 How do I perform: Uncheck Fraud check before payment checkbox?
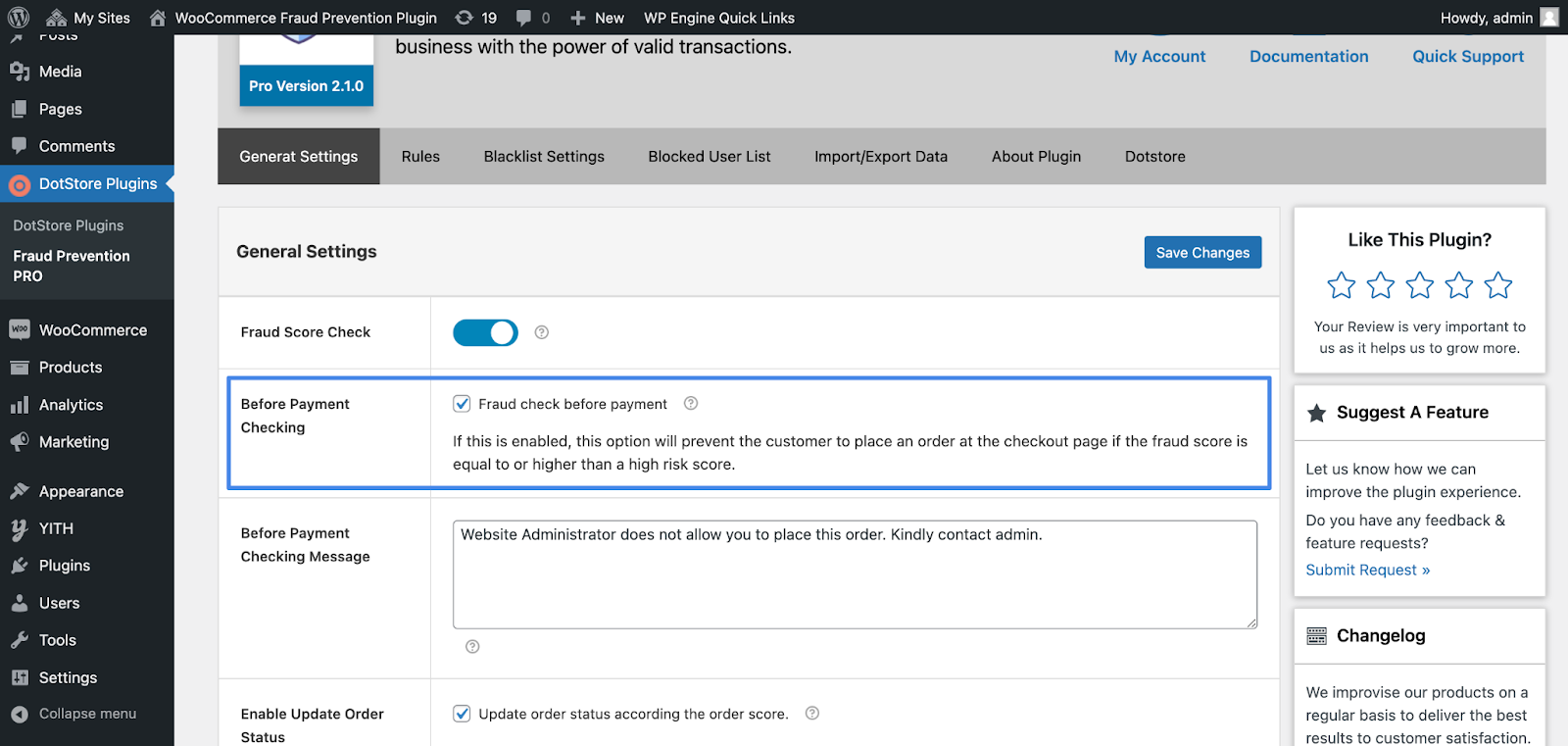462,403
